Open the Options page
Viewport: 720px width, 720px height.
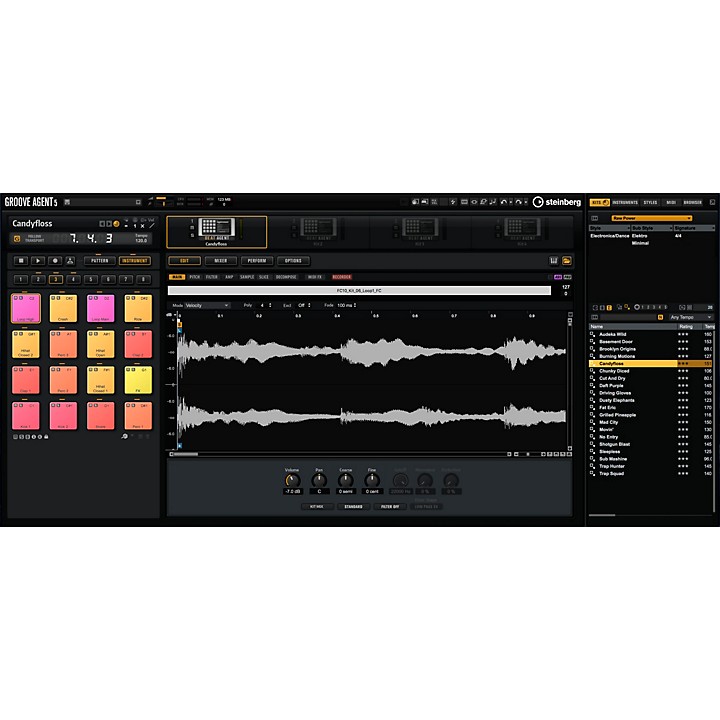tap(293, 261)
